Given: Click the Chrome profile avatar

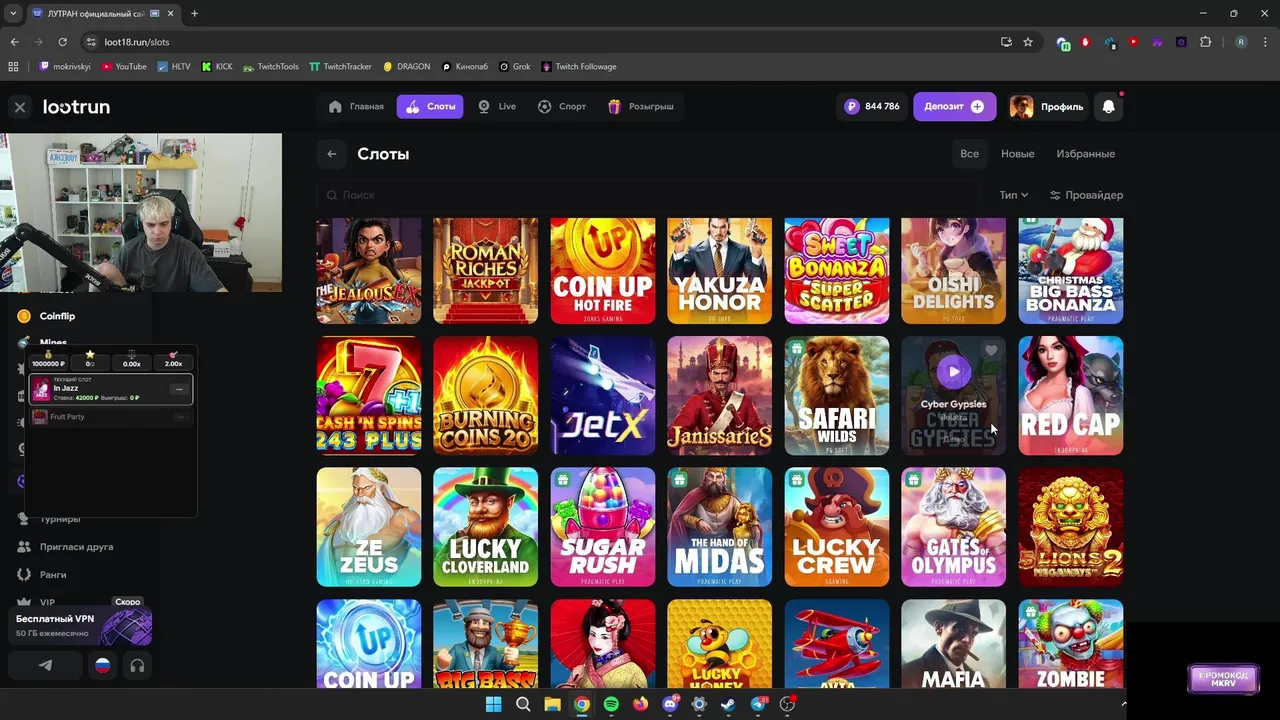Looking at the screenshot, I should tap(1241, 42).
